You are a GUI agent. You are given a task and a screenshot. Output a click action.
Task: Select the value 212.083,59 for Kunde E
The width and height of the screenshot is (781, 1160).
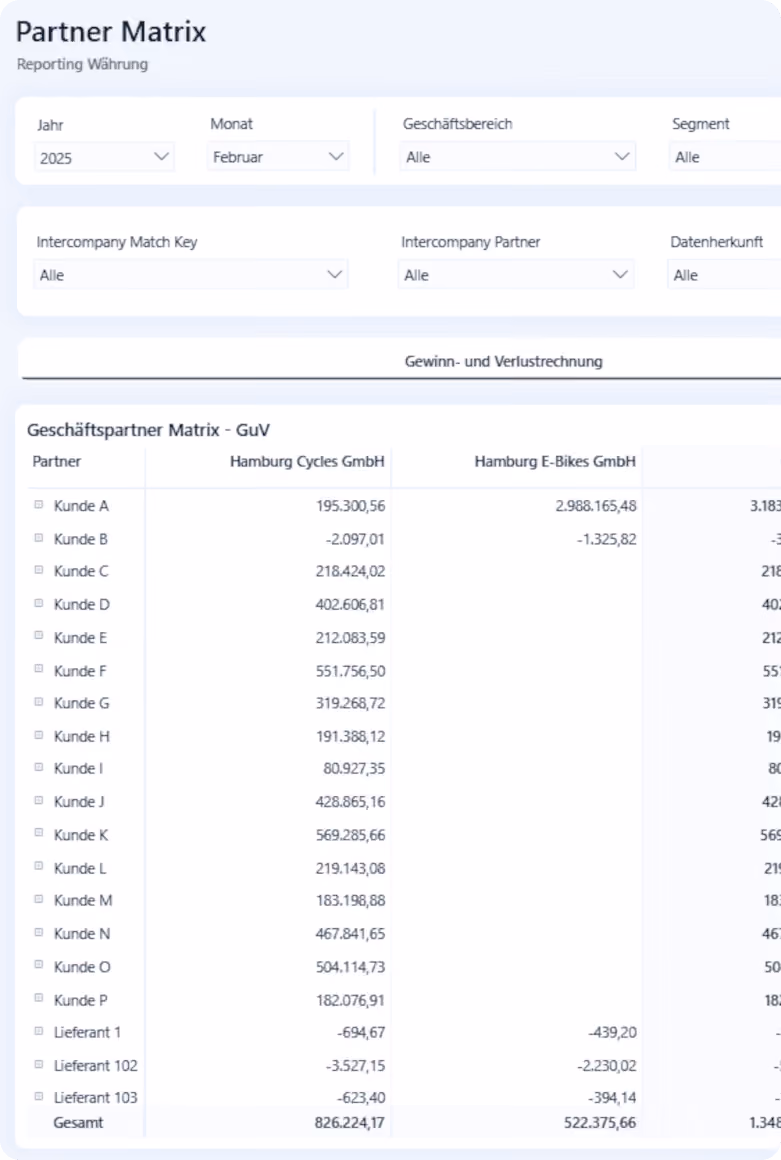(x=351, y=638)
